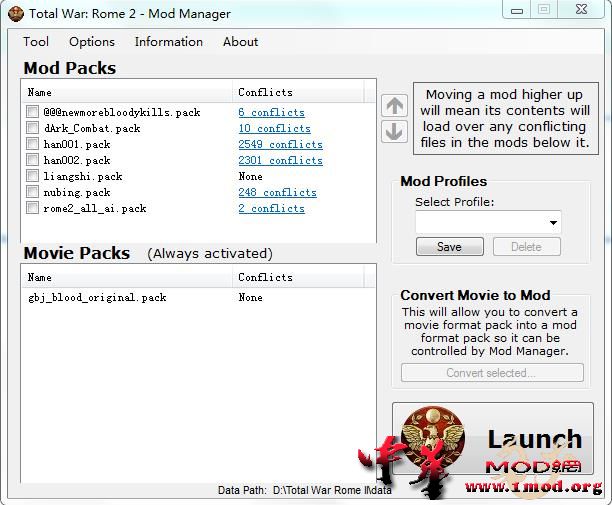Toggle the rome2_all_ai.pack checkbox
This screenshot has height=505, width=612.
33,208
